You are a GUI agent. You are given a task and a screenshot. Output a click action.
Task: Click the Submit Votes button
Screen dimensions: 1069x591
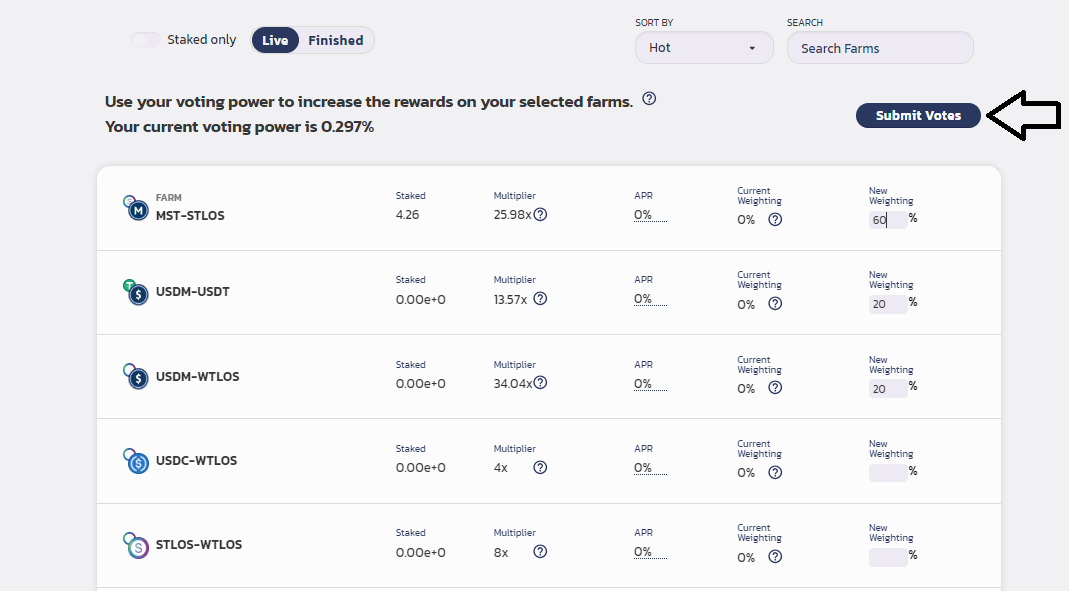pyautogui.click(x=918, y=116)
